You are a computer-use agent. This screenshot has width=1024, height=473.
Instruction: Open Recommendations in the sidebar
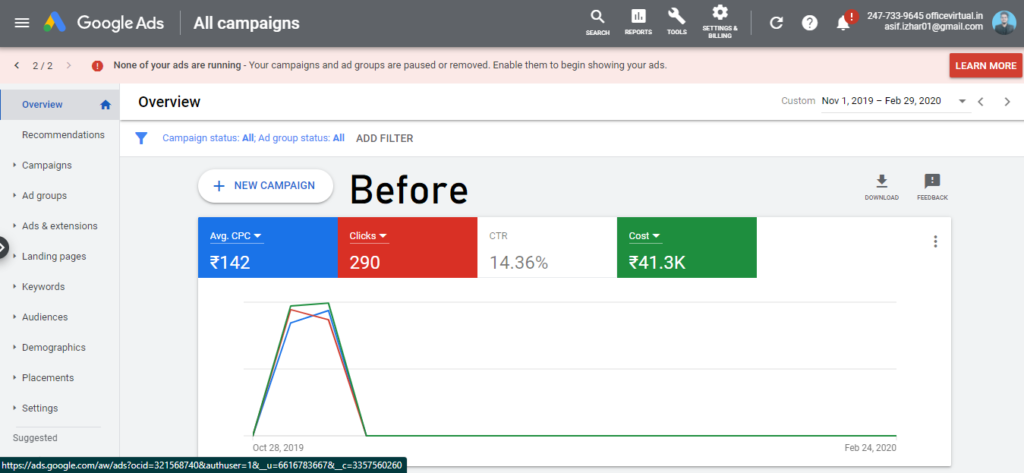click(63, 135)
